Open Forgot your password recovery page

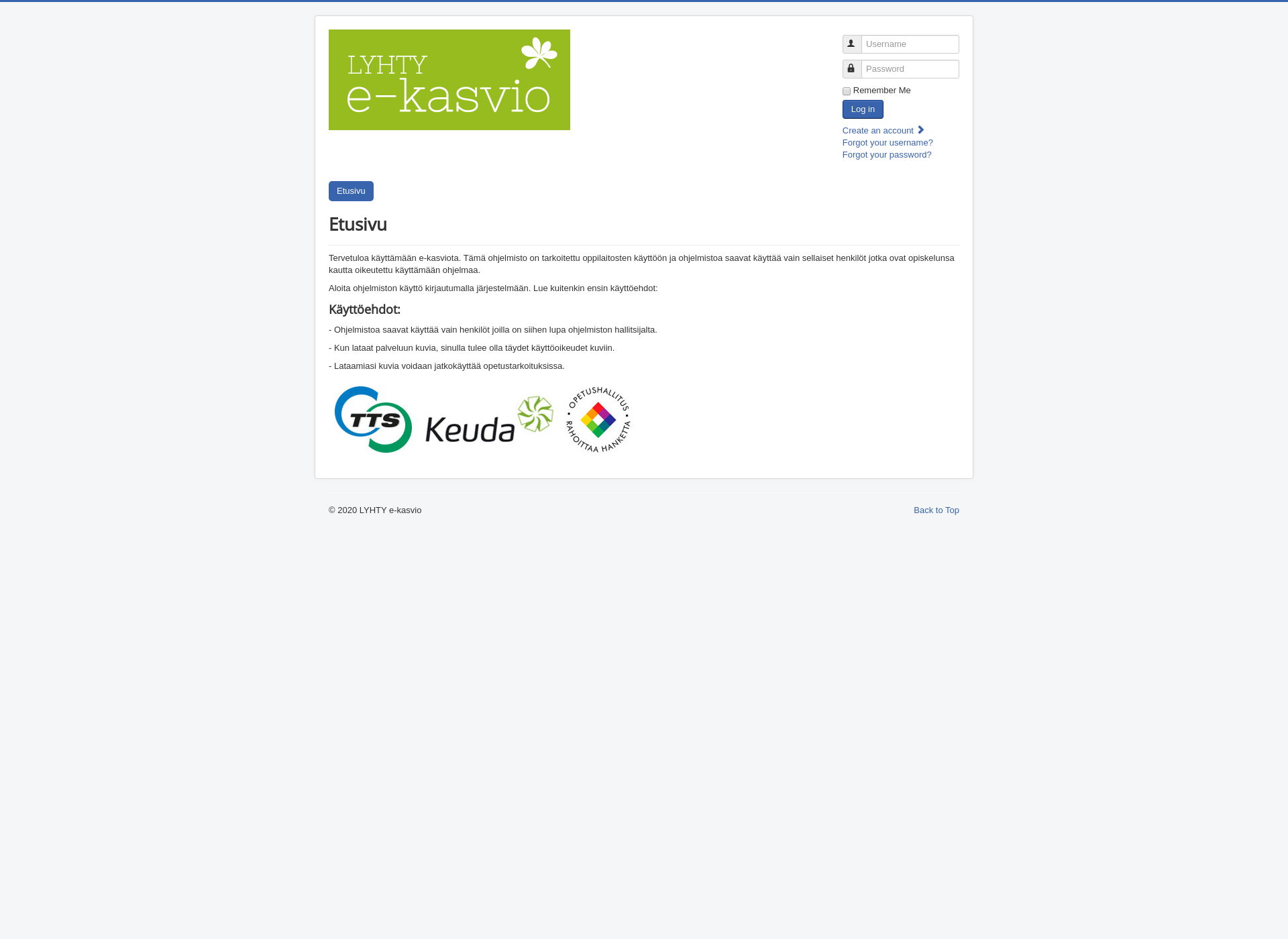pyautogui.click(x=887, y=154)
